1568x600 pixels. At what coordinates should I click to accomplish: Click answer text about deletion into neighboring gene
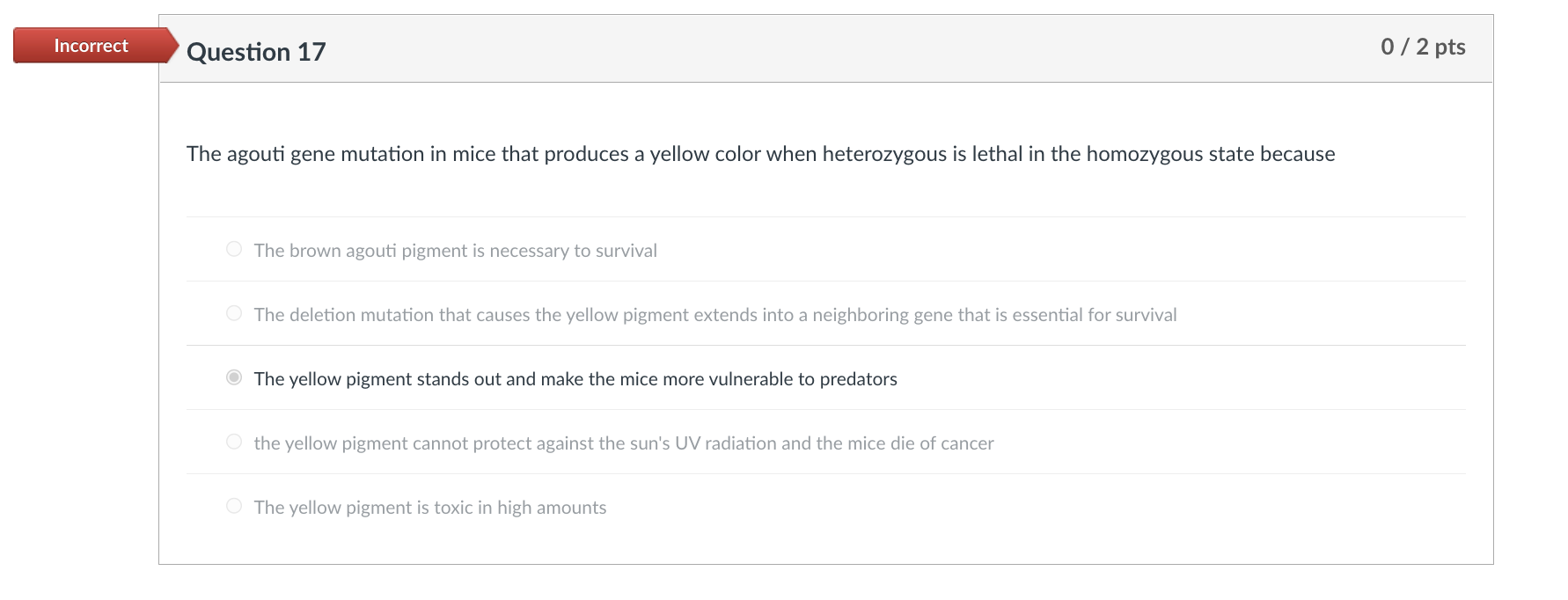point(714,315)
